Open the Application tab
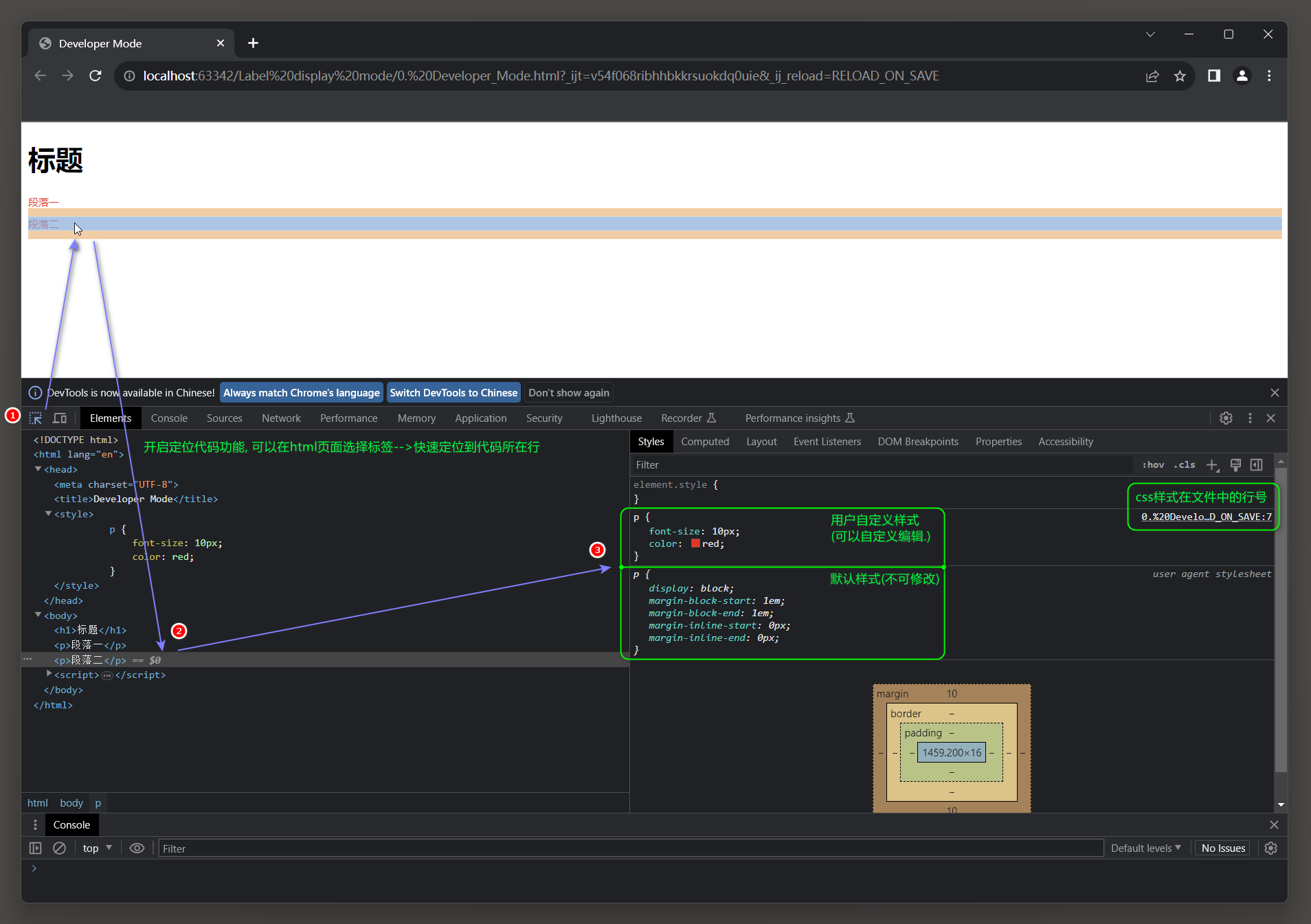Image resolution: width=1311 pixels, height=924 pixels. (x=481, y=418)
